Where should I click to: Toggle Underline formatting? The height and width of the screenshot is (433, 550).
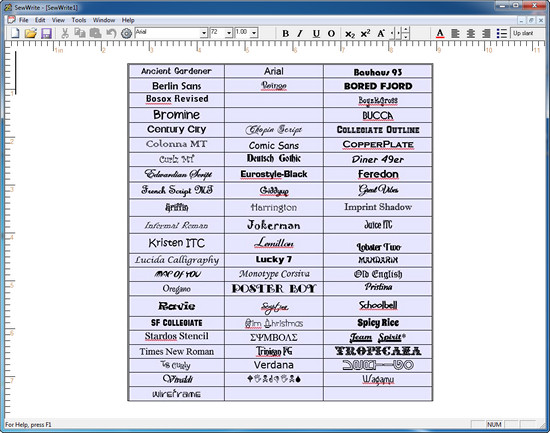[x=316, y=33]
